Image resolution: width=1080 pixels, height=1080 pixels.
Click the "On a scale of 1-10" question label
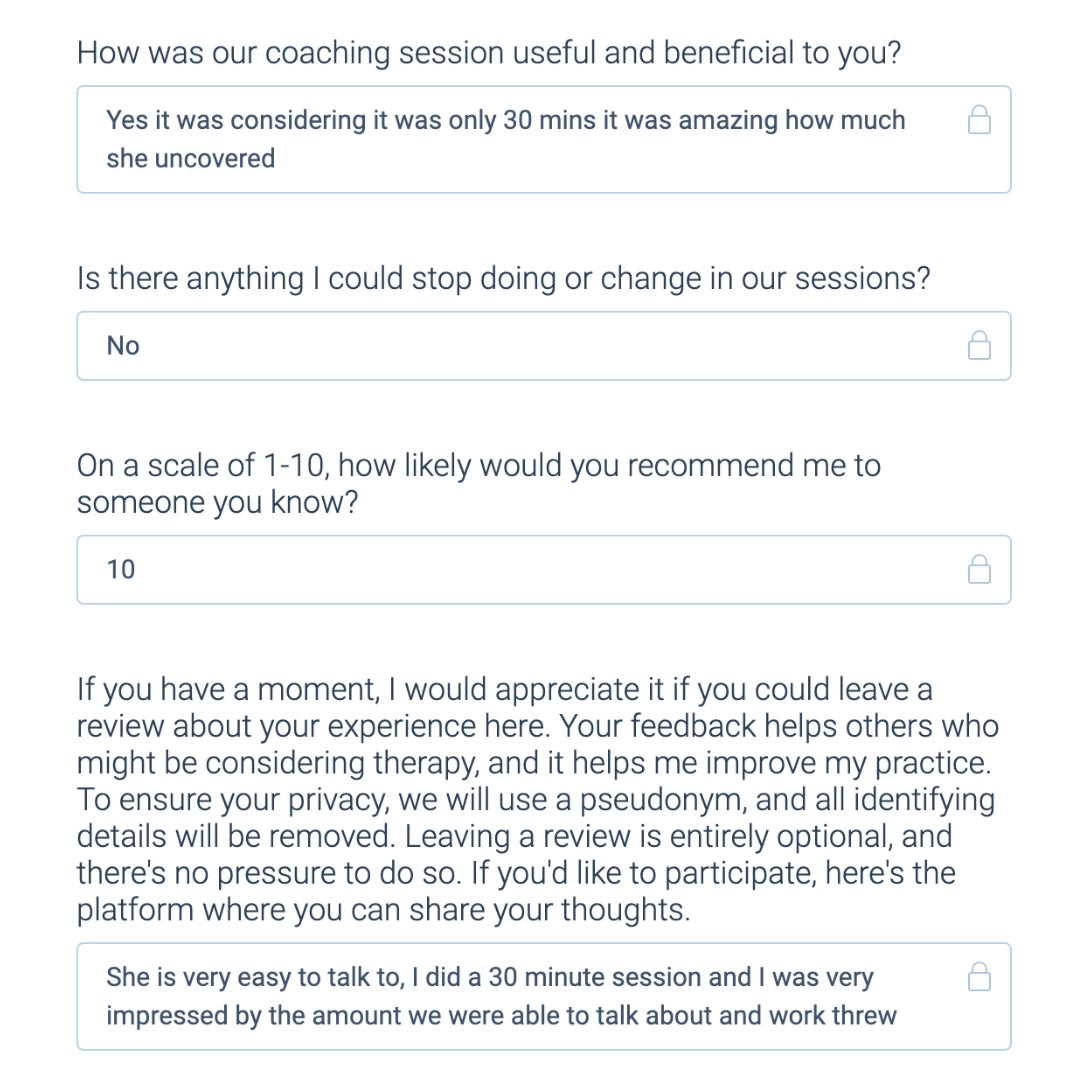(x=478, y=466)
